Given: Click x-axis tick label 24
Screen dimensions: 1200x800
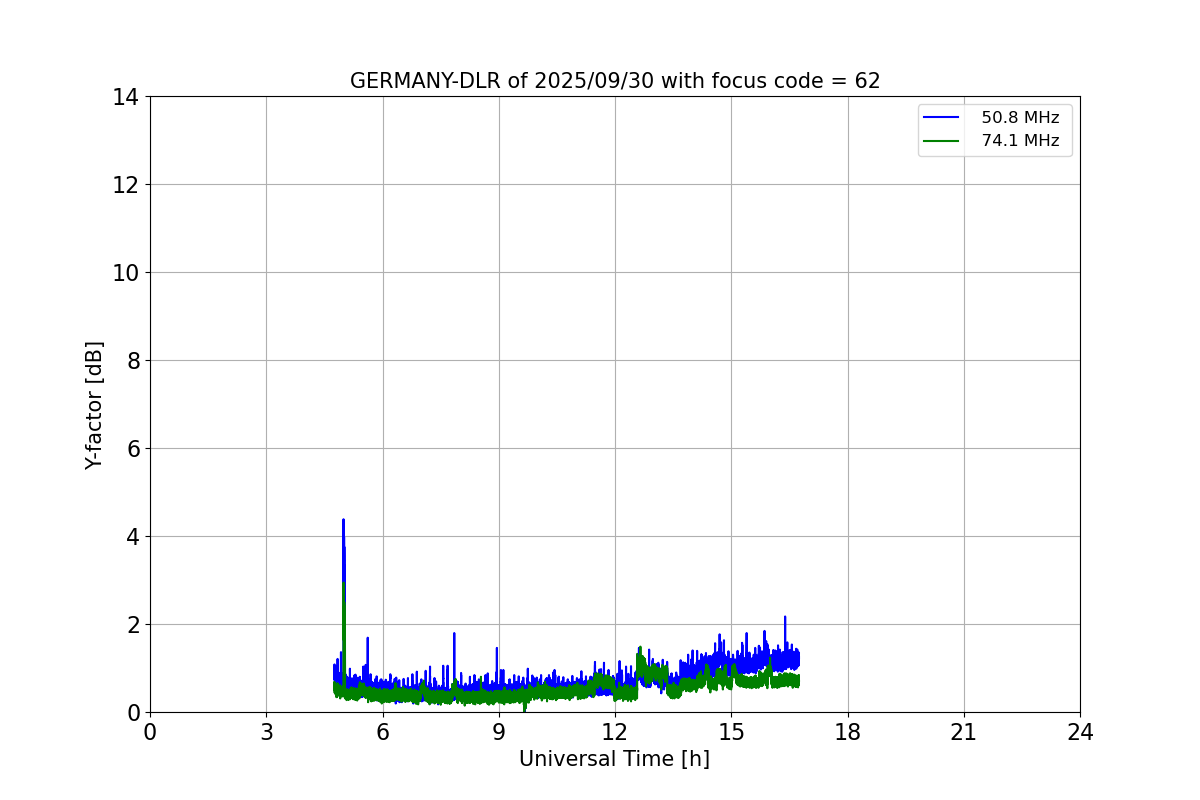Looking at the screenshot, I should pyautogui.click(x=1080, y=732).
